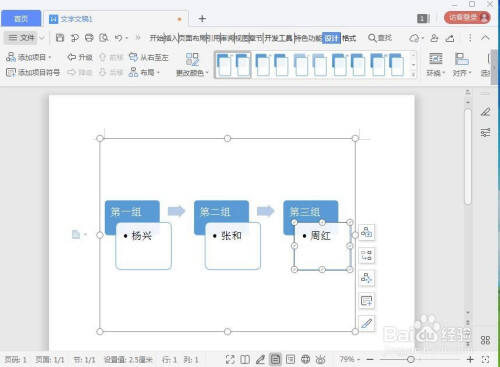This screenshot has width=500, height=367.
Task: Click the add item floating icon beside SmartArt
Action: (366, 232)
